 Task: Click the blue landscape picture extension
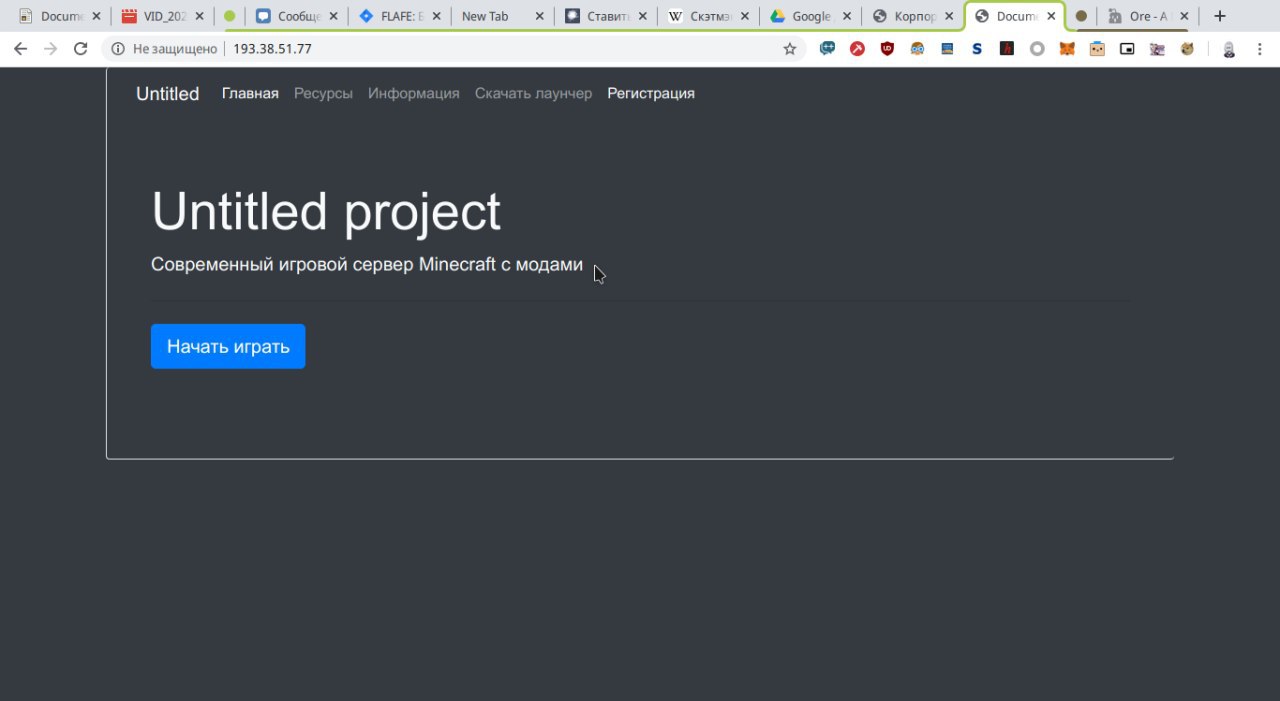[x=947, y=48]
